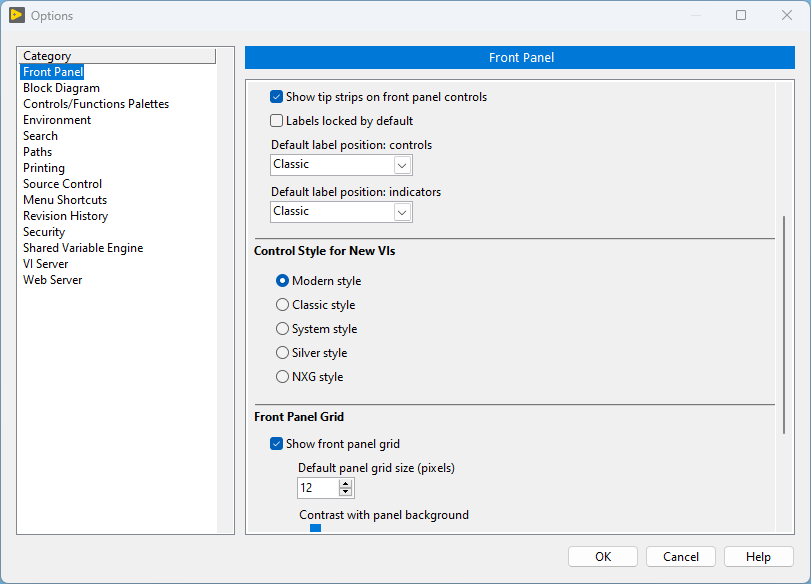
Task: Pick NXG style radio button
Action: (x=282, y=377)
